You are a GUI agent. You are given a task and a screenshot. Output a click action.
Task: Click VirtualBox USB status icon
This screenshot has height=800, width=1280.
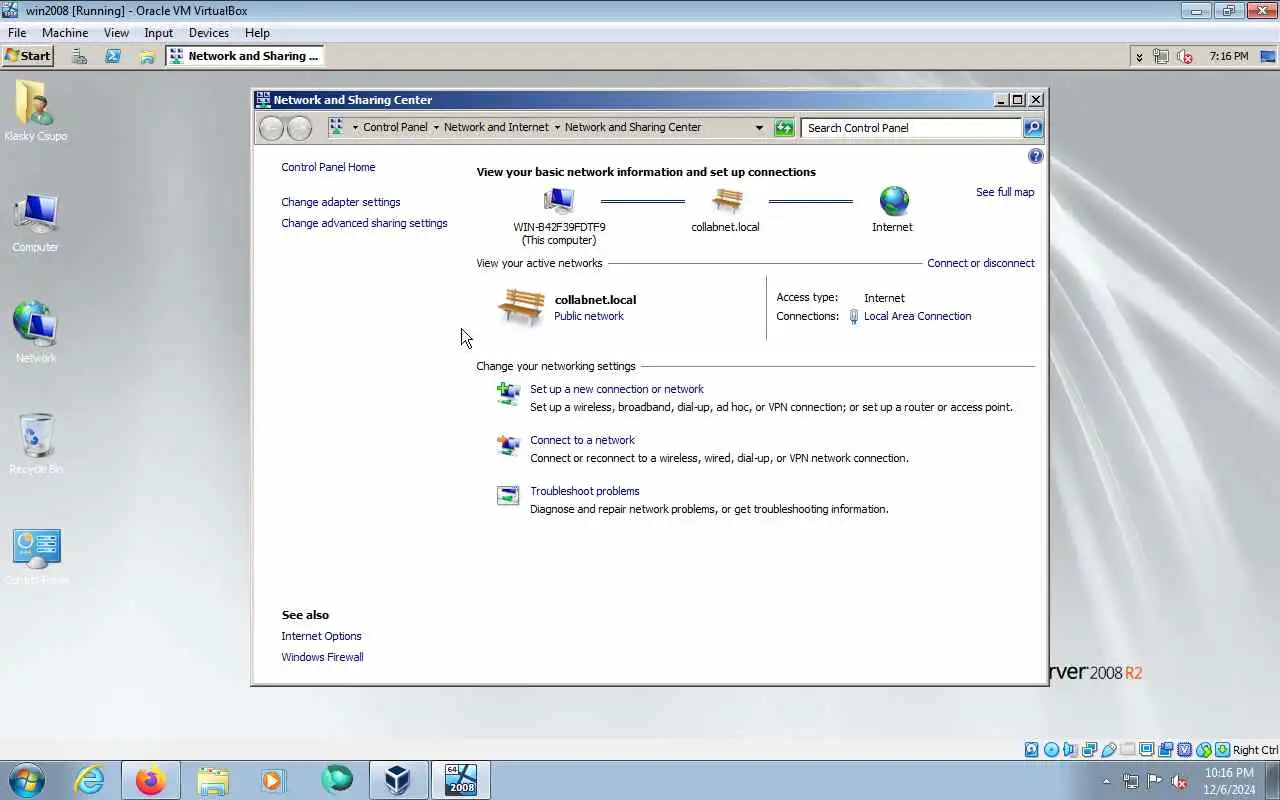(1108, 750)
